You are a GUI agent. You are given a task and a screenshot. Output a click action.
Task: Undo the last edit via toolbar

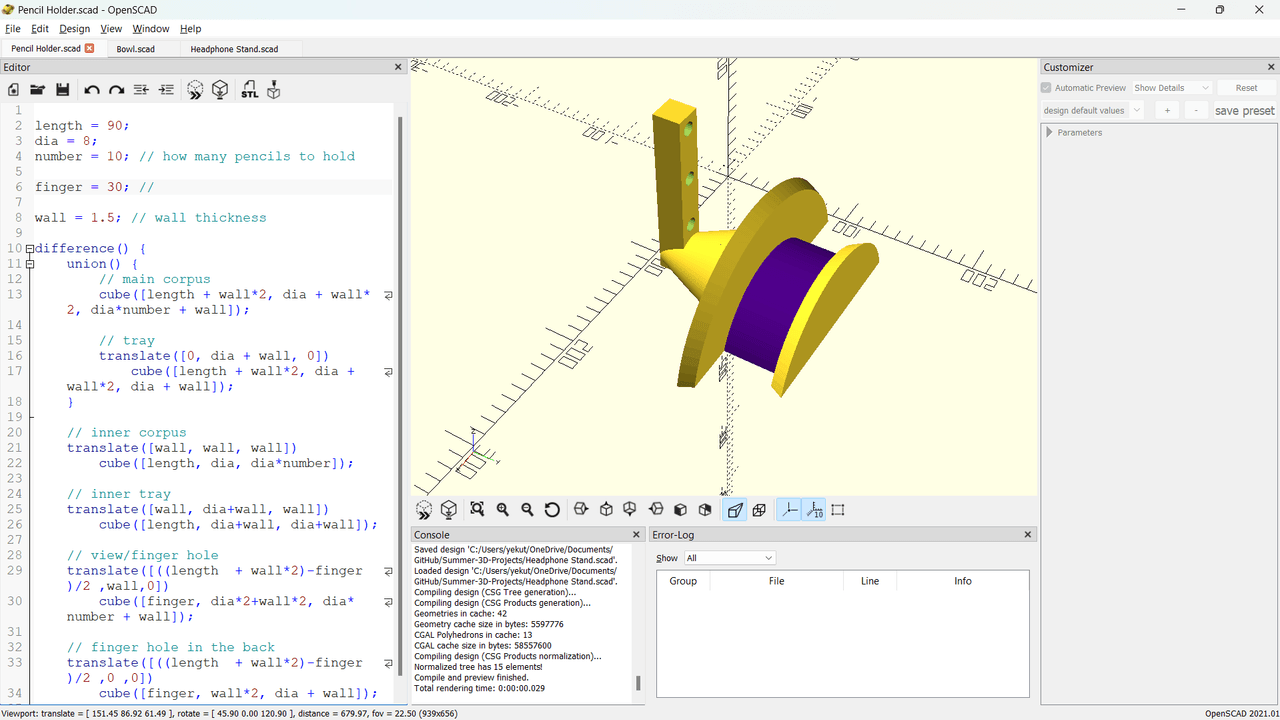91,90
